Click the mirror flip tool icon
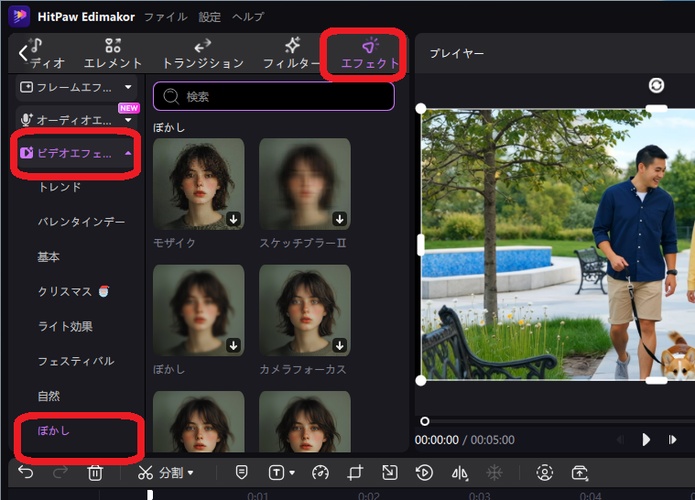The height and width of the screenshot is (500, 695). point(459,473)
